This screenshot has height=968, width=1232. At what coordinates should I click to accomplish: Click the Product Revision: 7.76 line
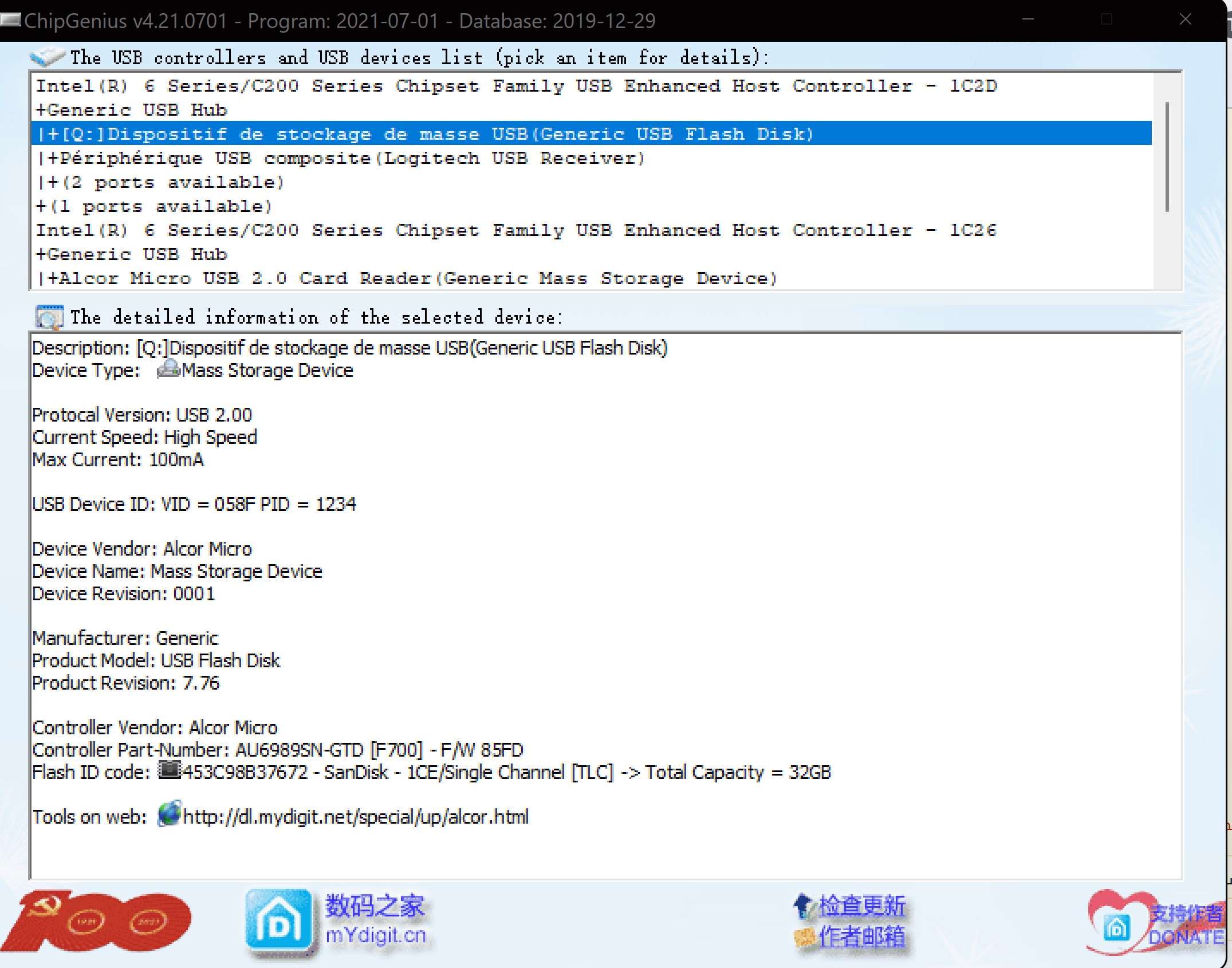pyautogui.click(x=125, y=683)
